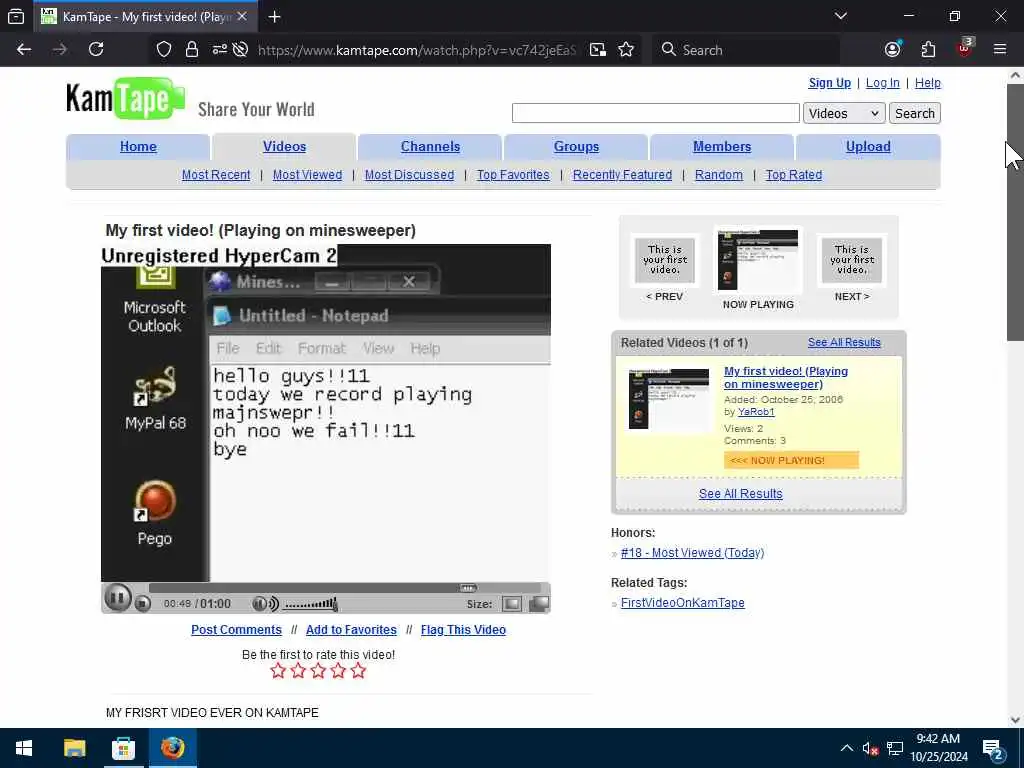Click the Log In link
Viewport: 1024px width, 768px height.
pos(882,83)
